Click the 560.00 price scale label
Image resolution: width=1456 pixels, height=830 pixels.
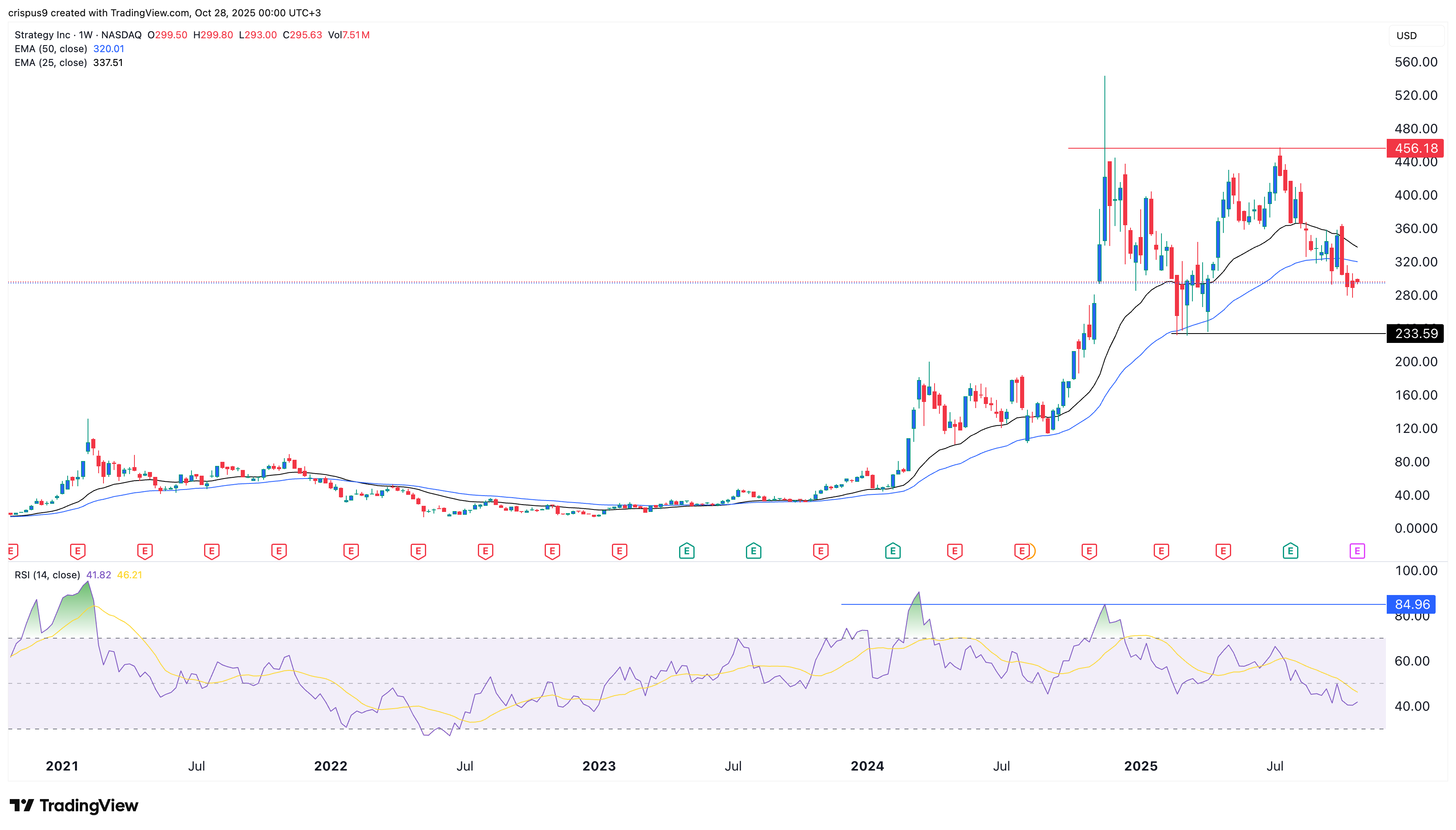click(1416, 61)
